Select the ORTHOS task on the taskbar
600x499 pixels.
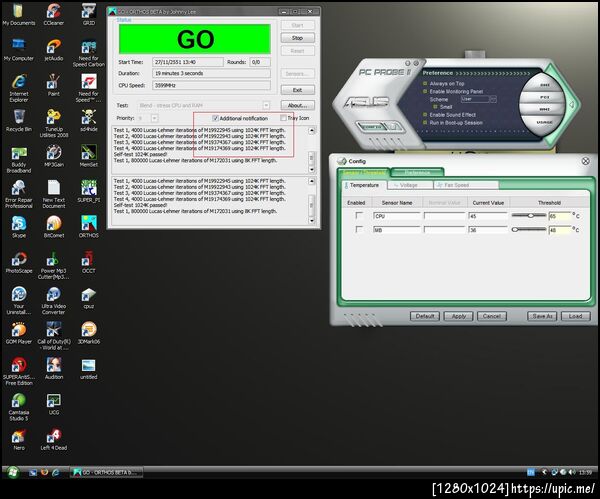coord(106,473)
